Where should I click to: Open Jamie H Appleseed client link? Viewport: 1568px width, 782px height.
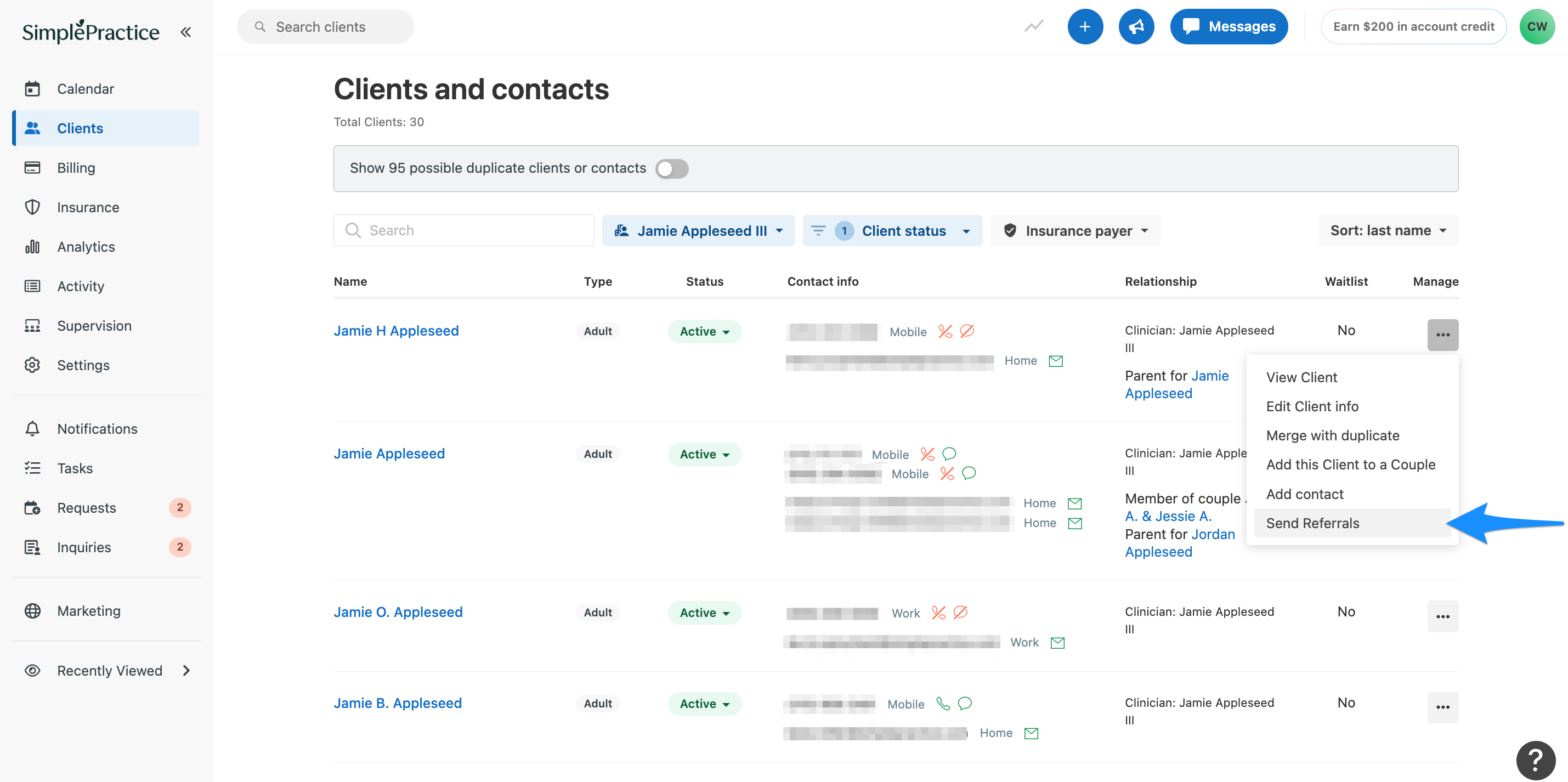click(395, 331)
